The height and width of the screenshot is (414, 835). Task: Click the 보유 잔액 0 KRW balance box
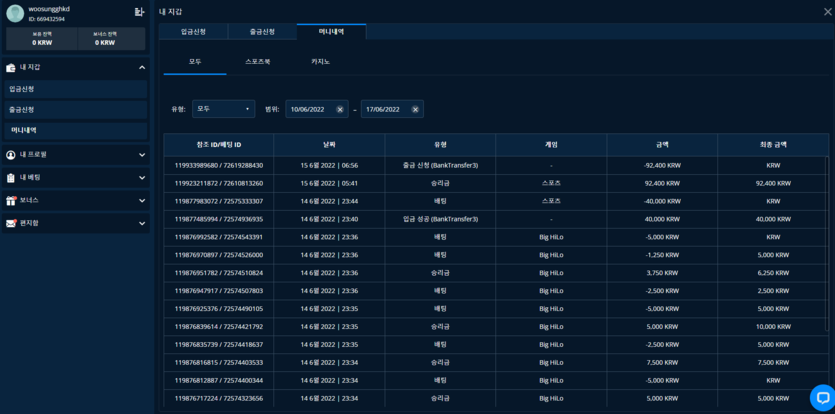tap(42, 39)
